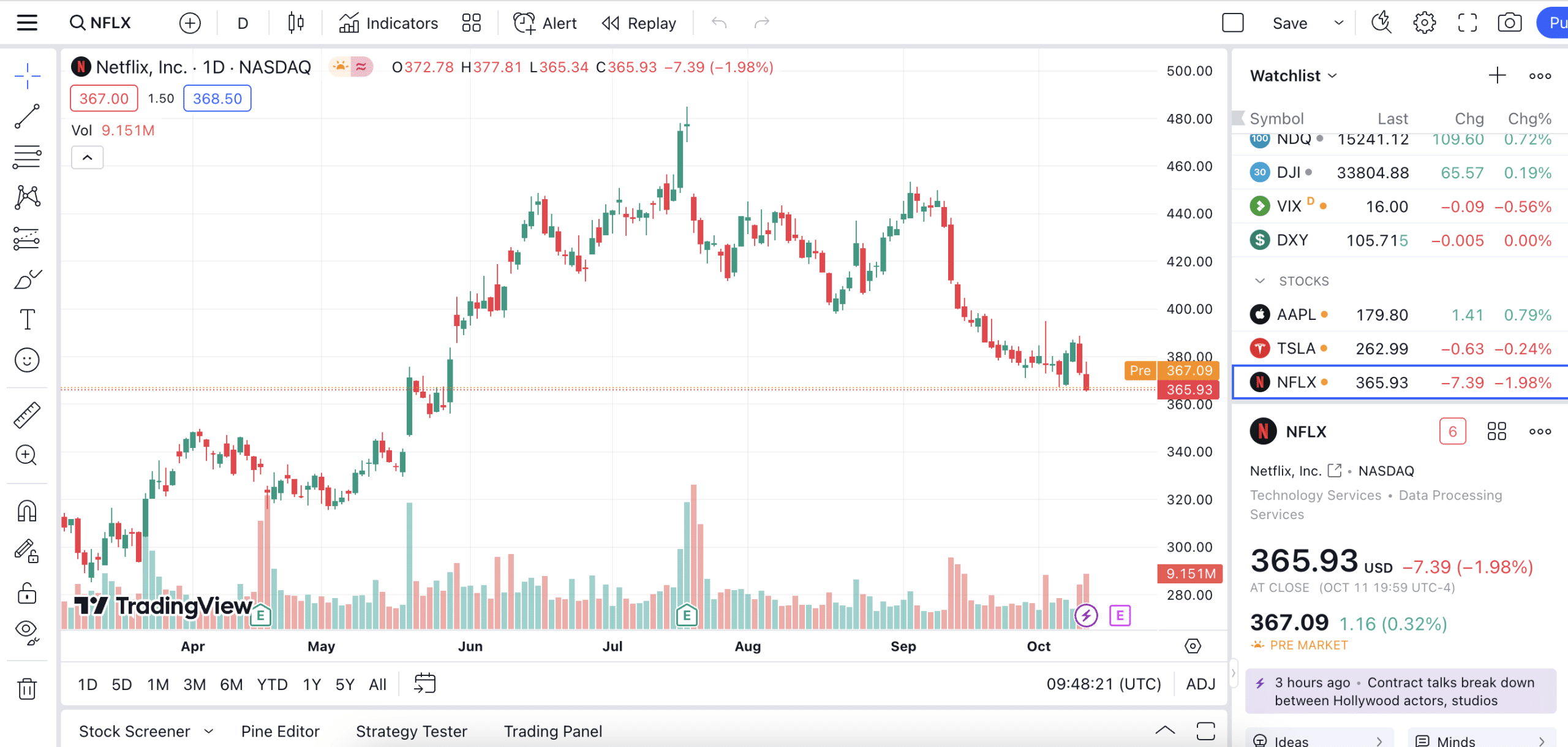
Task: Open indicator templates grid icon
Action: click(x=471, y=23)
